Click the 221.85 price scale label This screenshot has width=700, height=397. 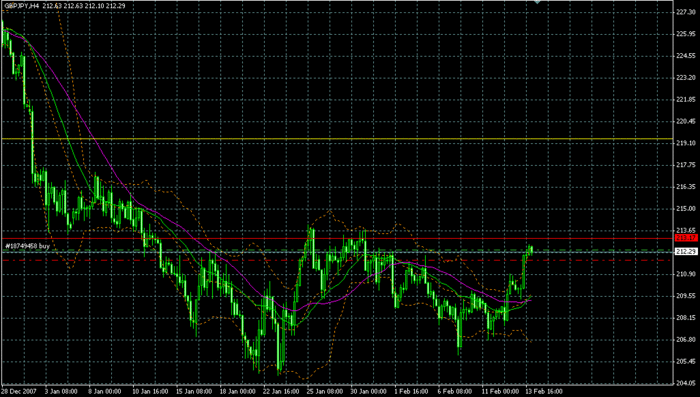(x=686, y=99)
